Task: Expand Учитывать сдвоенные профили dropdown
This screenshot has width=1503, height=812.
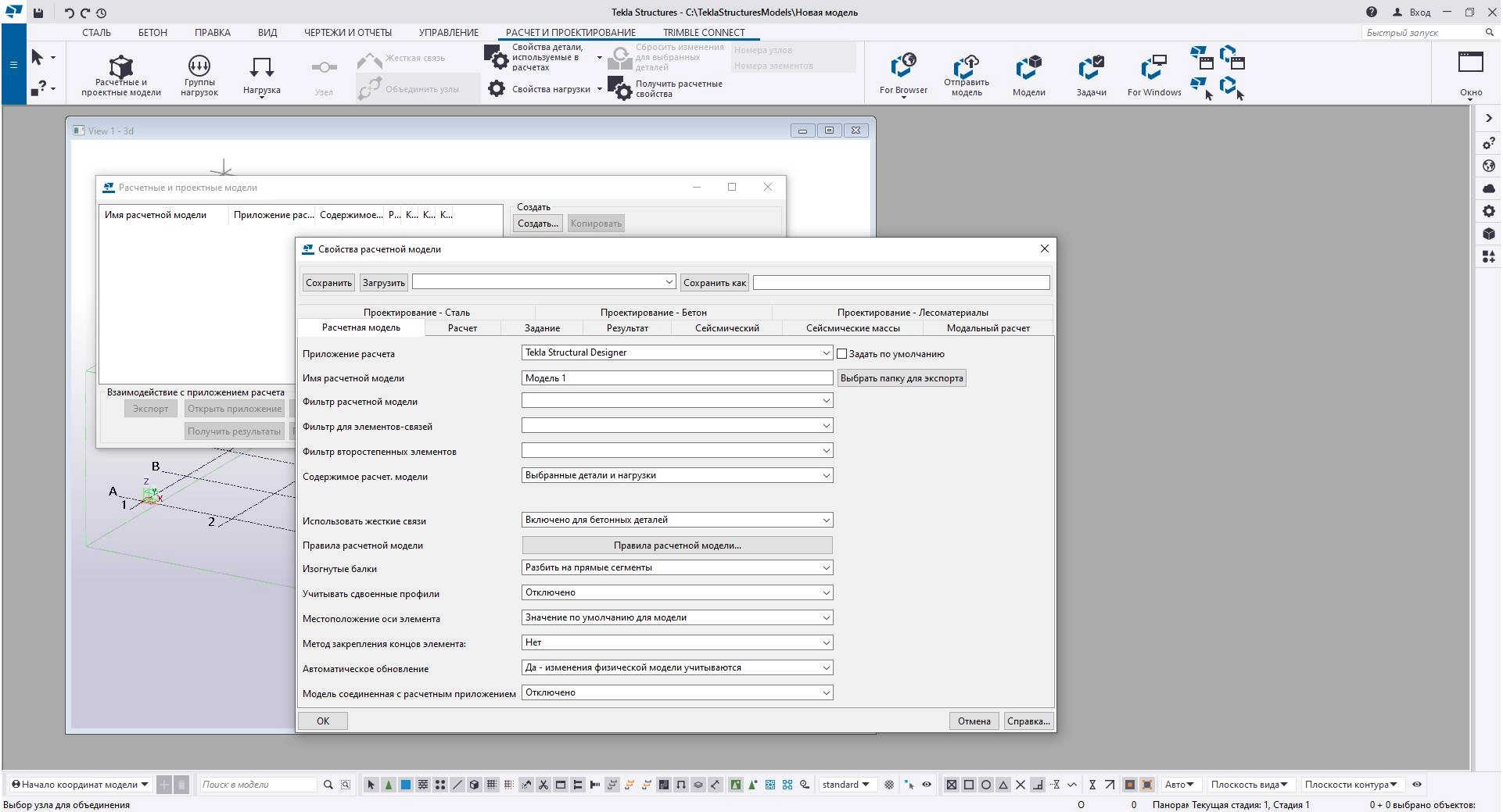Action: click(x=826, y=592)
